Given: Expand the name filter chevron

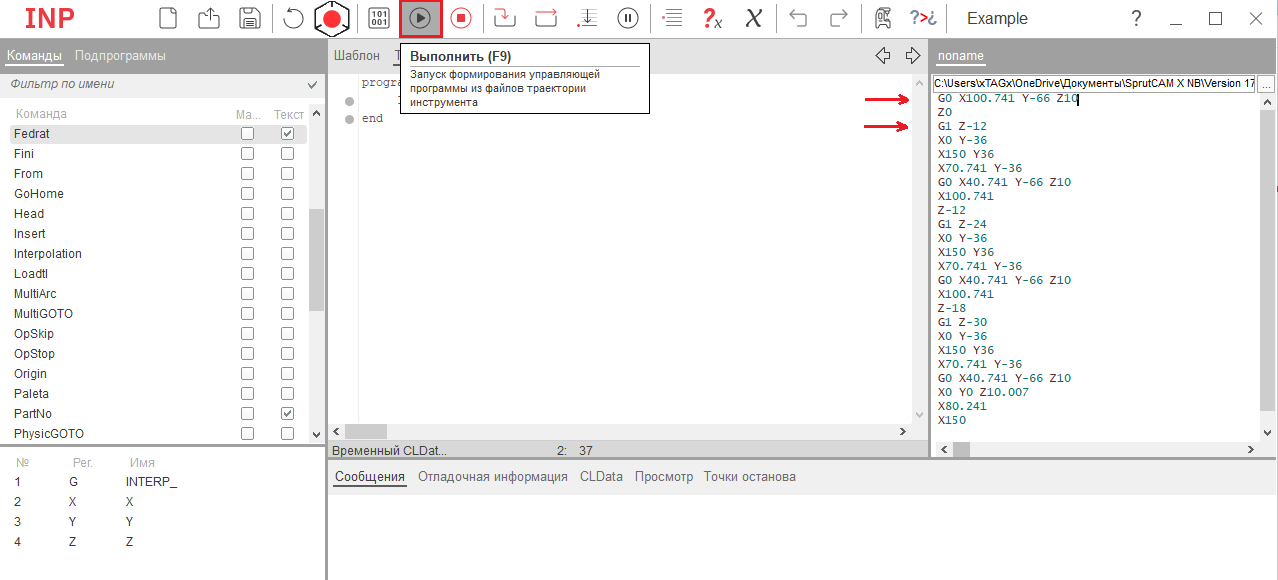Looking at the screenshot, I should (312, 85).
